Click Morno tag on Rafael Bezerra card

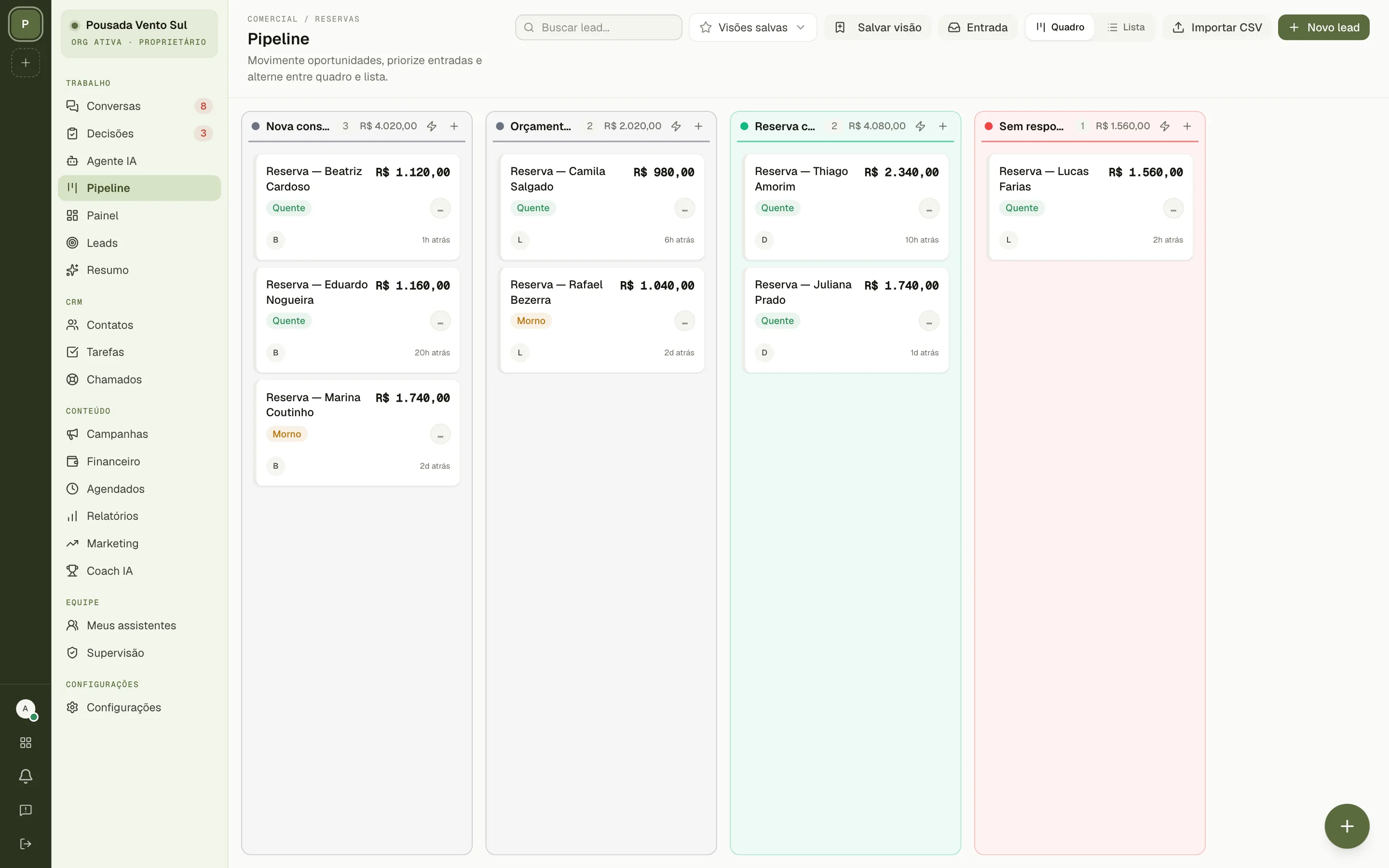click(x=531, y=321)
